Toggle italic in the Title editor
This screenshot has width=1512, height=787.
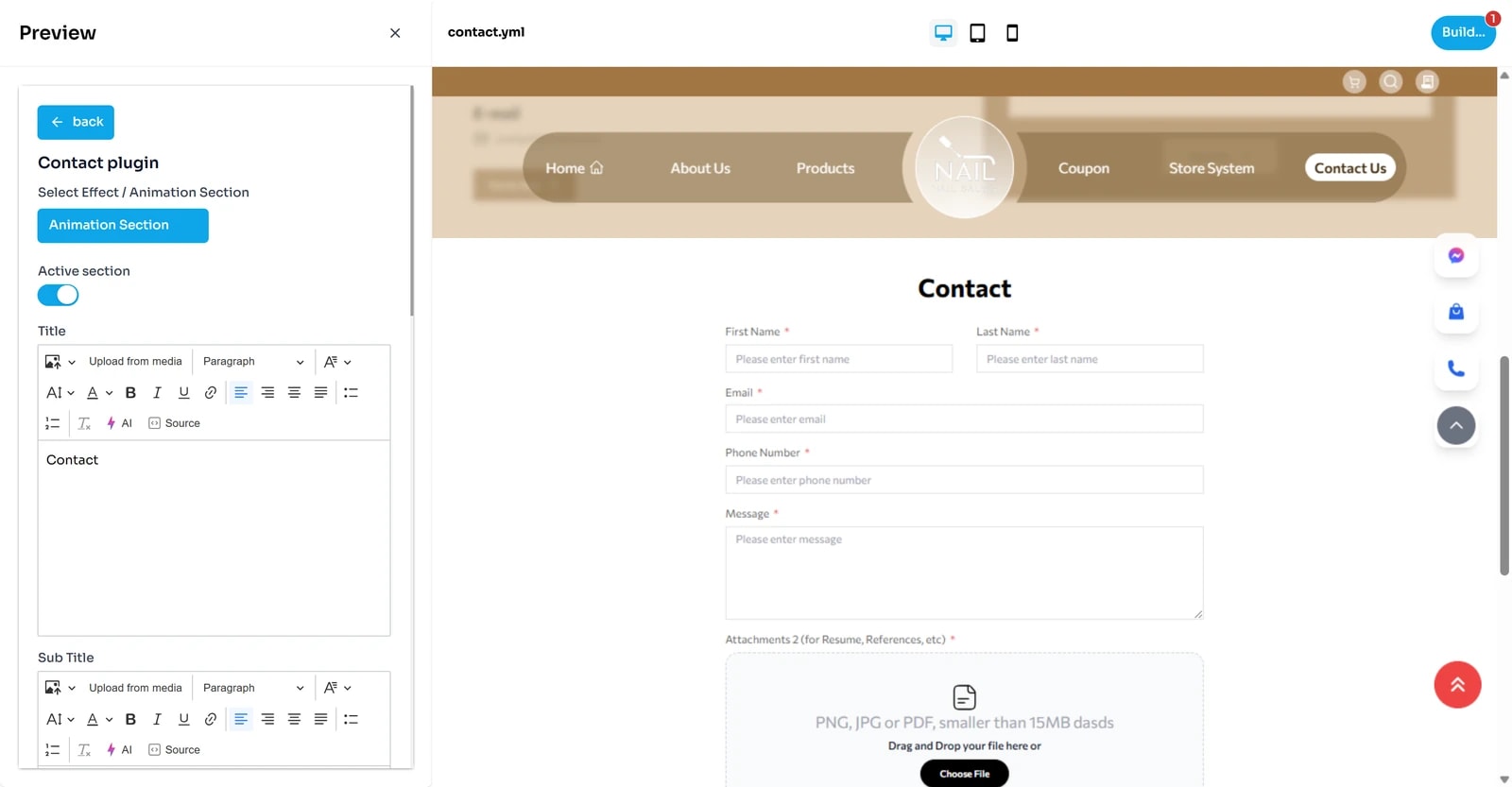[157, 393]
